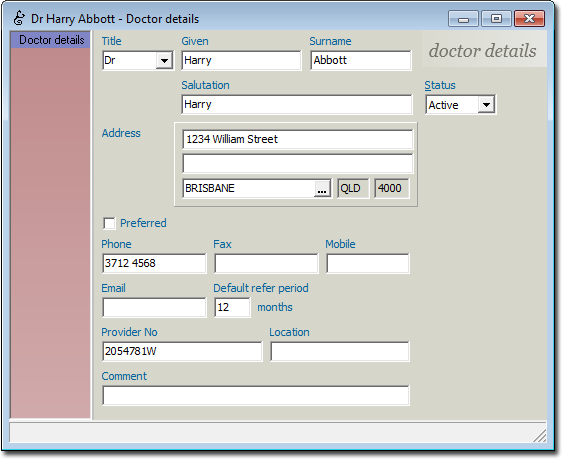This screenshot has width=562, height=459.
Task: Focus the Salutation text box
Action: (297, 105)
